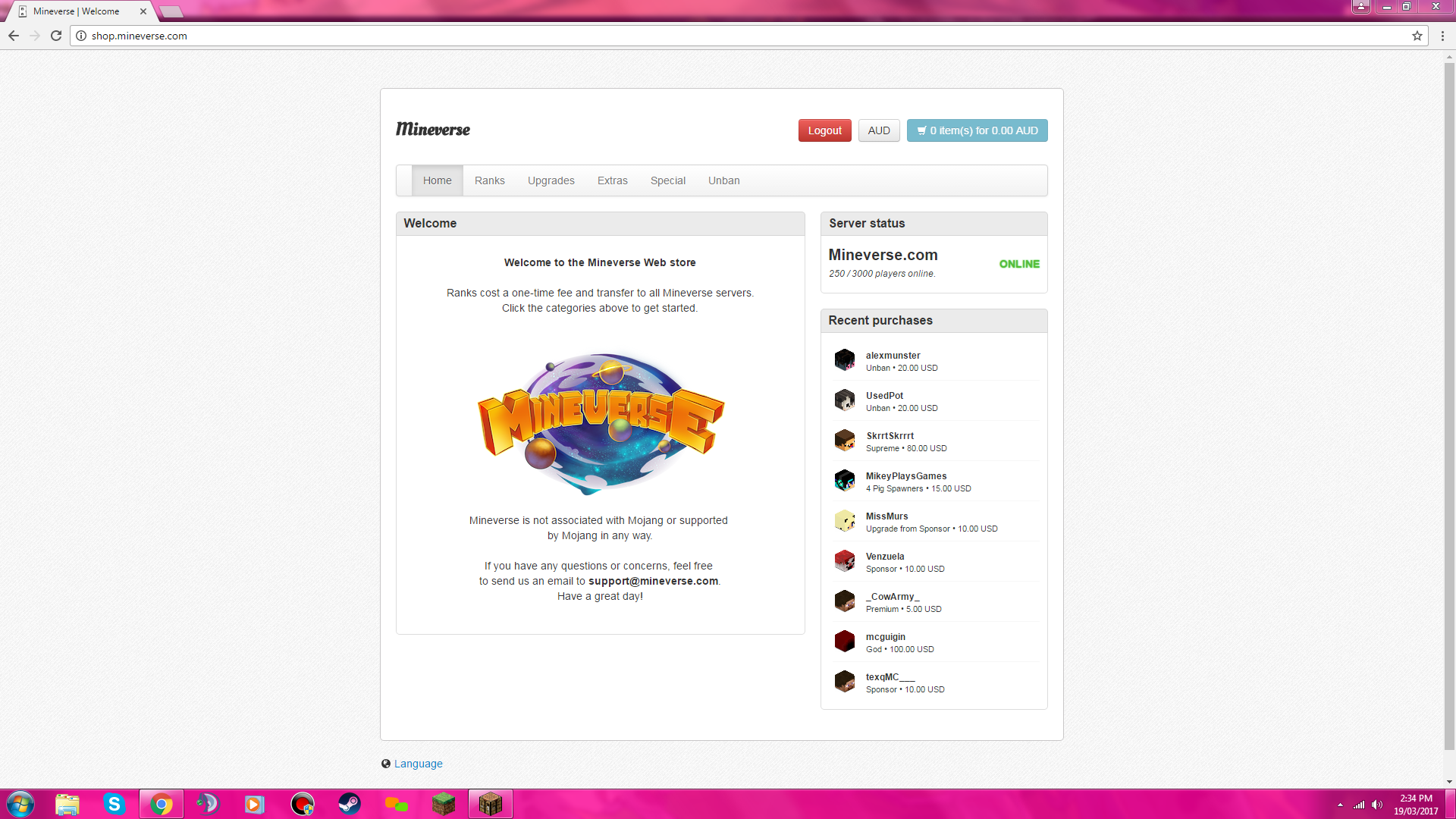This screenshot has height=819, width=1456.
Task: Open Skype from the taskbar
Action: coord(114,804)
